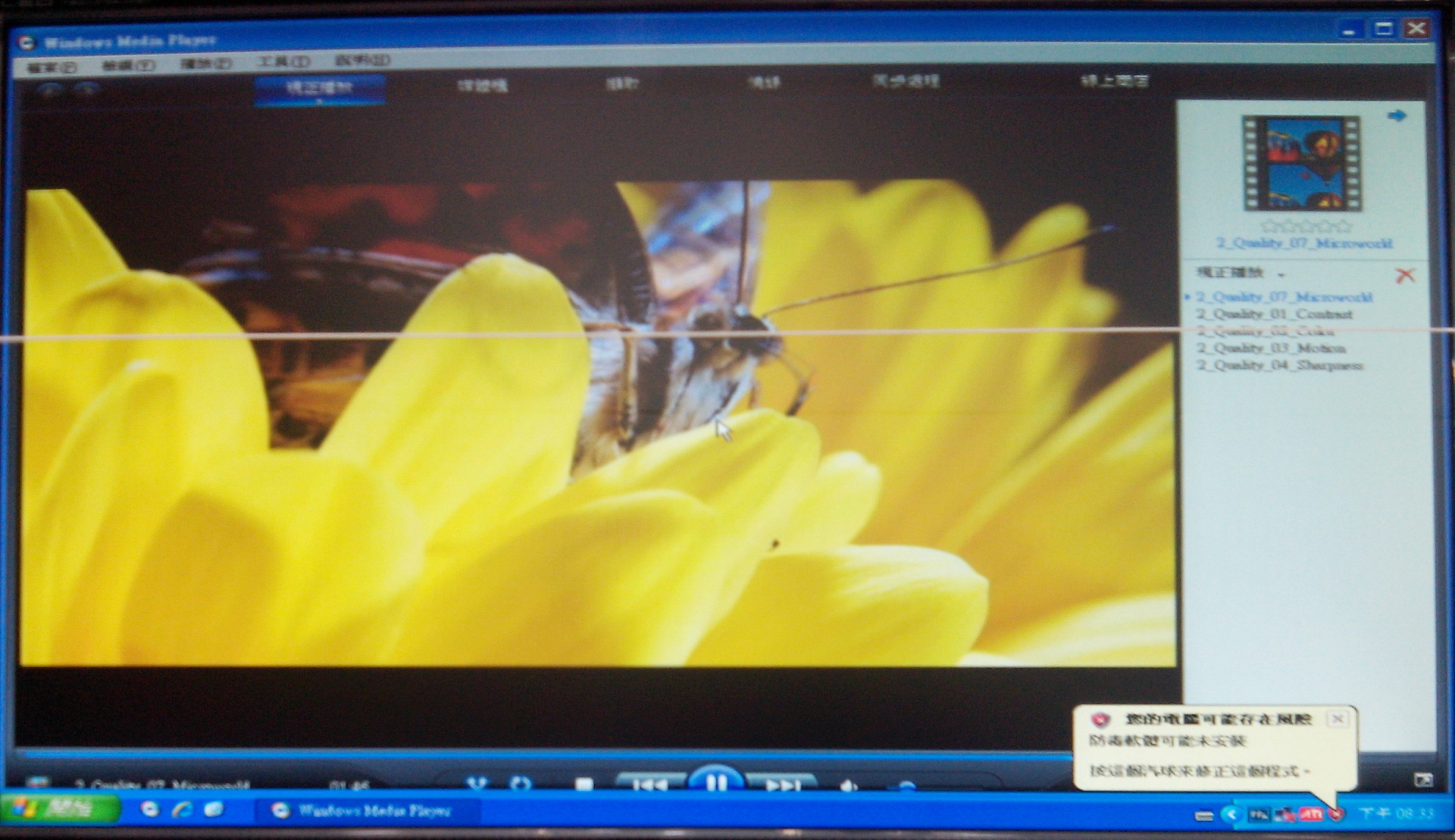Switch to compact mode with the bottom-right icon
The width and height of the screenshot is (1455, 840).
[x=1422, y=779]
